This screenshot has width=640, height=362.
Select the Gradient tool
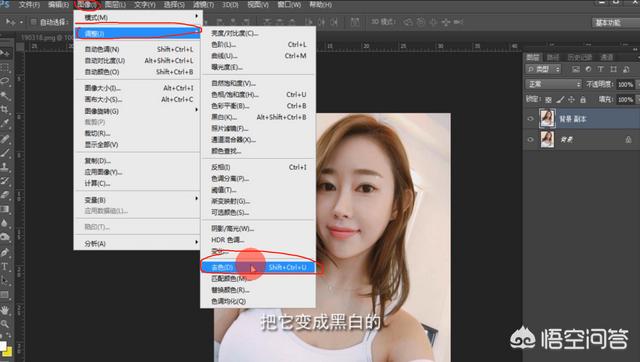pos(4,209)
